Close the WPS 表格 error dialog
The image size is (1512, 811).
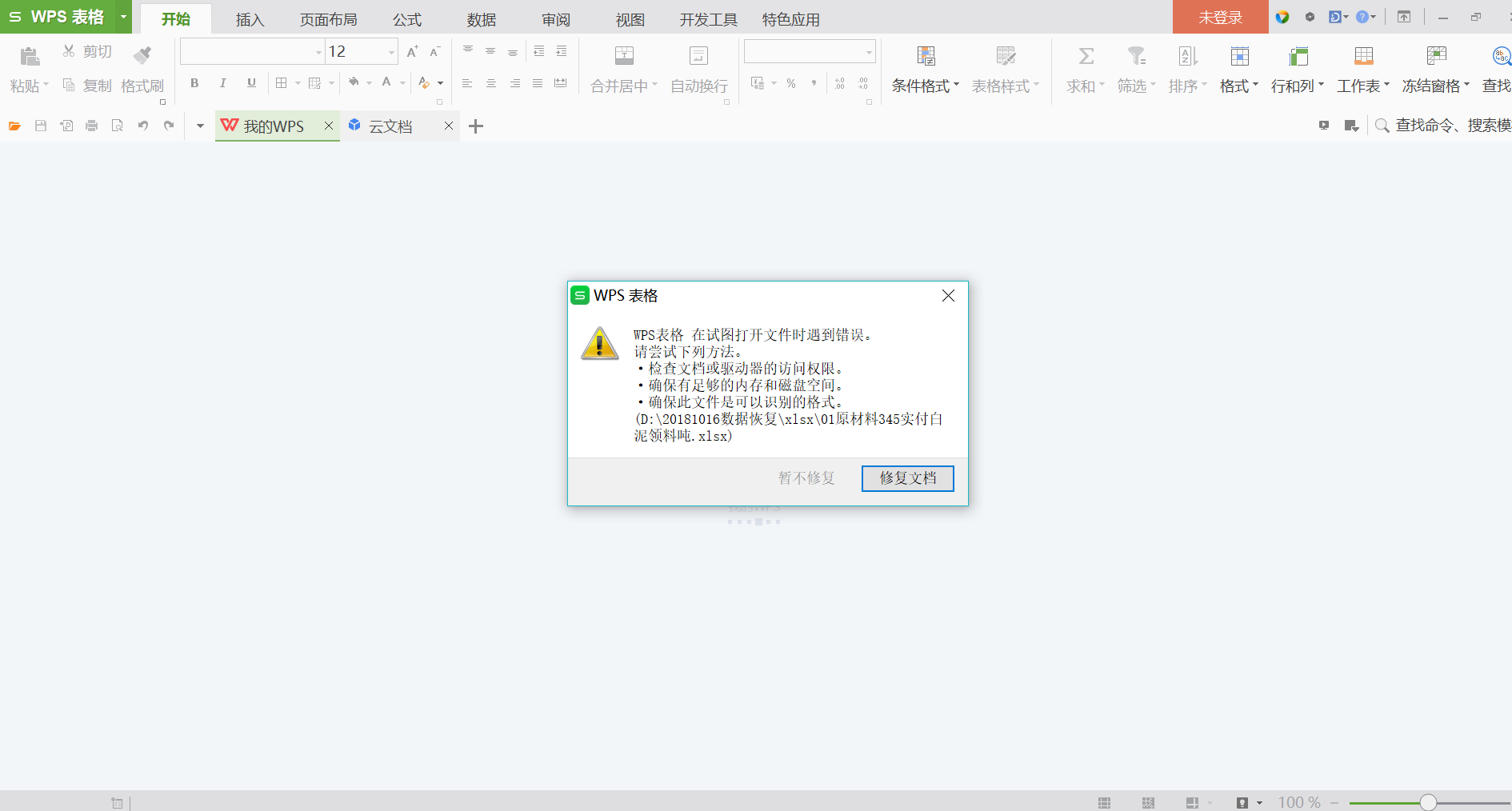[948, 296]
